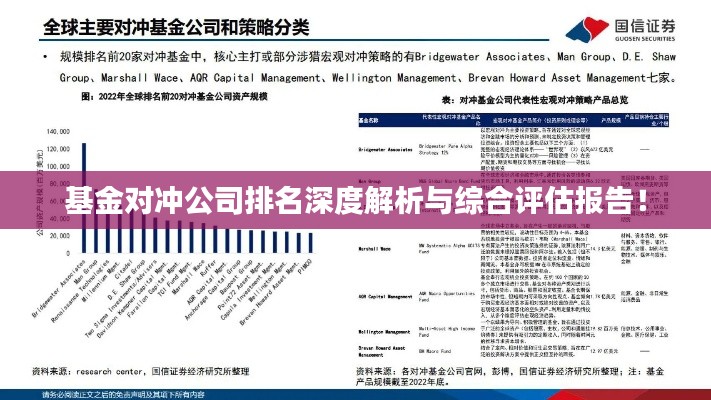Click the Brevan Howard Asset Management table row name
Image resolution: width=711 pixels, height=400 pixels.
(381, 351)
